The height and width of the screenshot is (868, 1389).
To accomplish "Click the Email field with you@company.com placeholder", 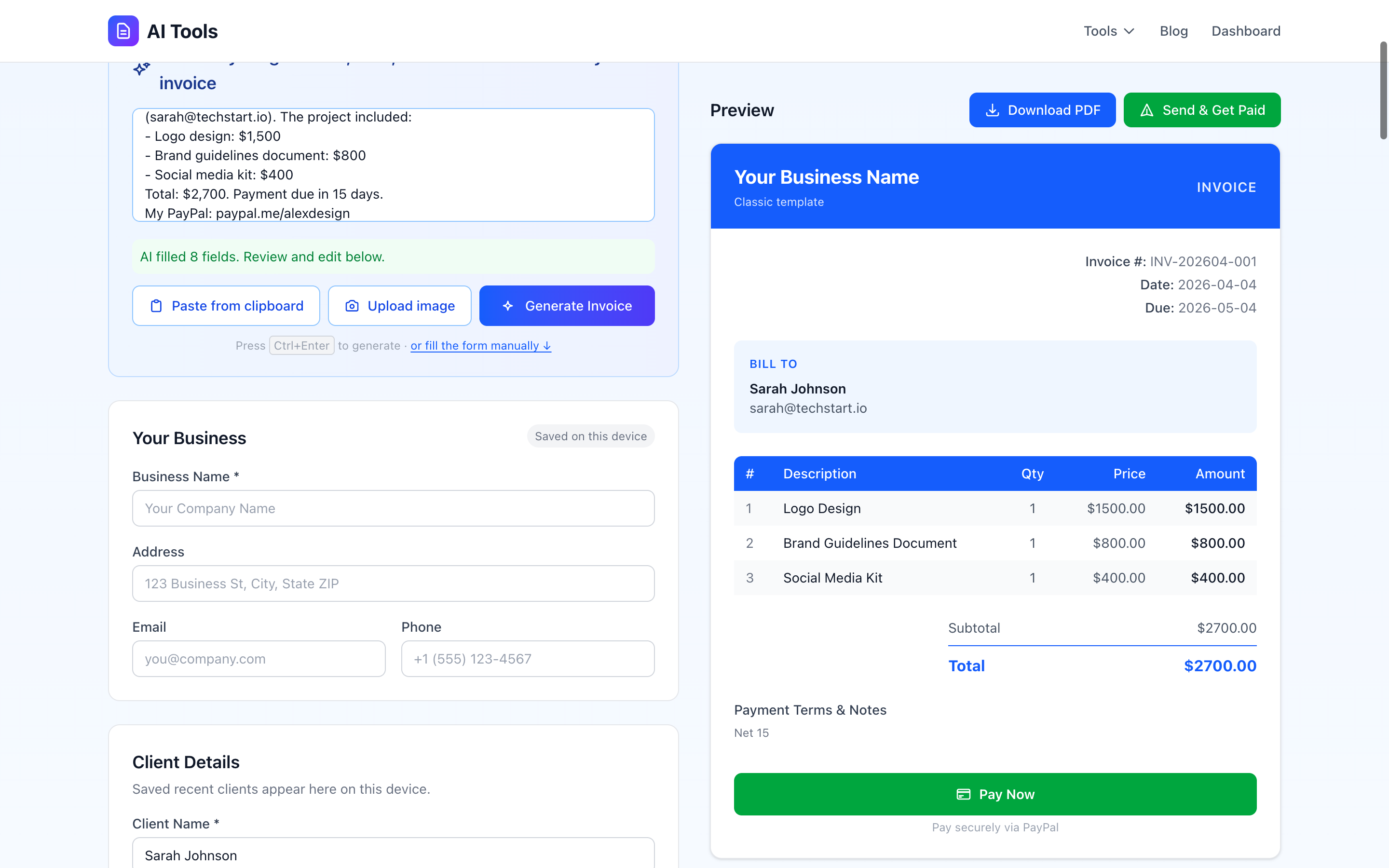I will pyautogui.click(x=259, y=658).
